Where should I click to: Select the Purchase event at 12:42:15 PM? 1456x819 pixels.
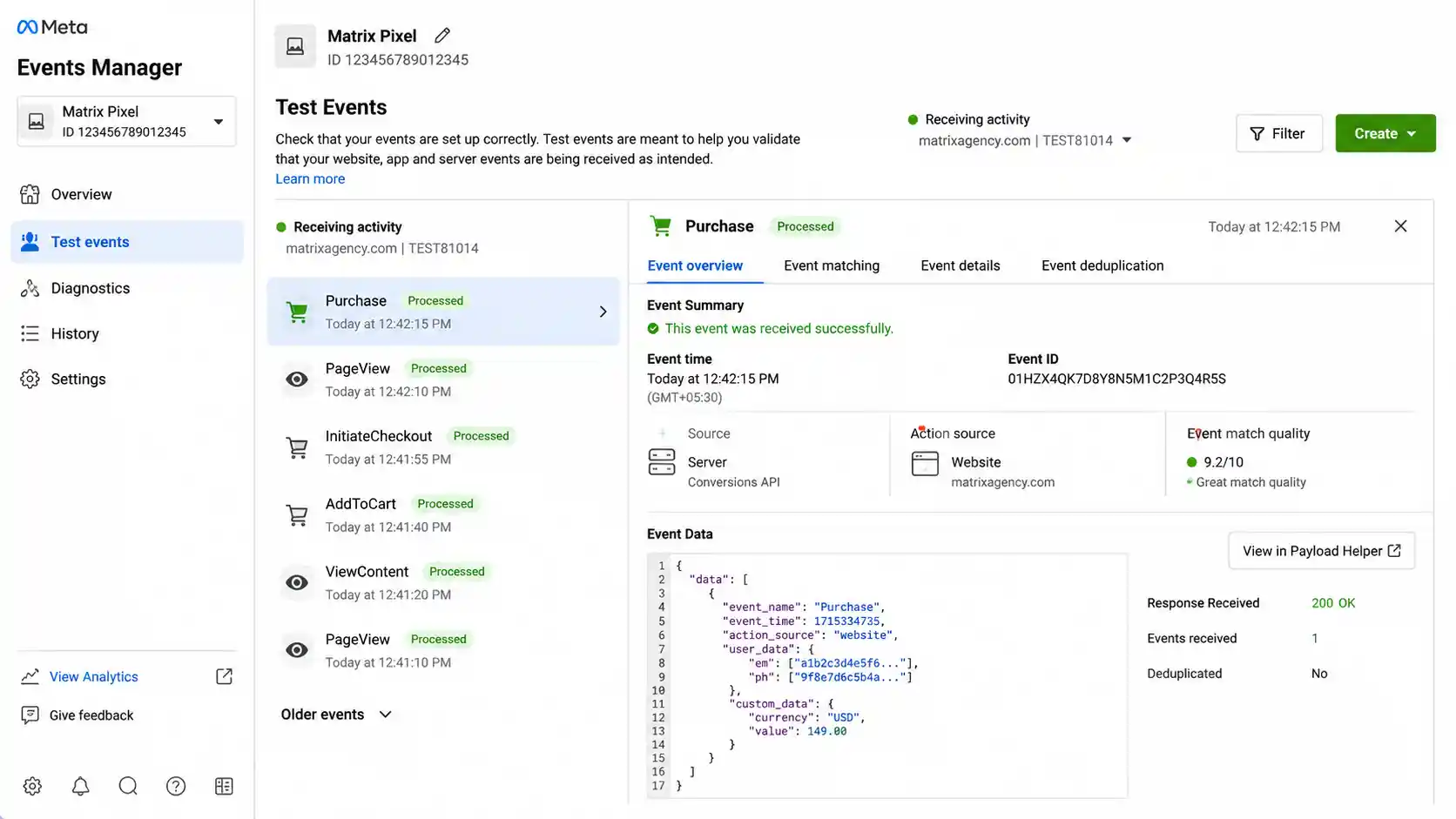[443, 312]
